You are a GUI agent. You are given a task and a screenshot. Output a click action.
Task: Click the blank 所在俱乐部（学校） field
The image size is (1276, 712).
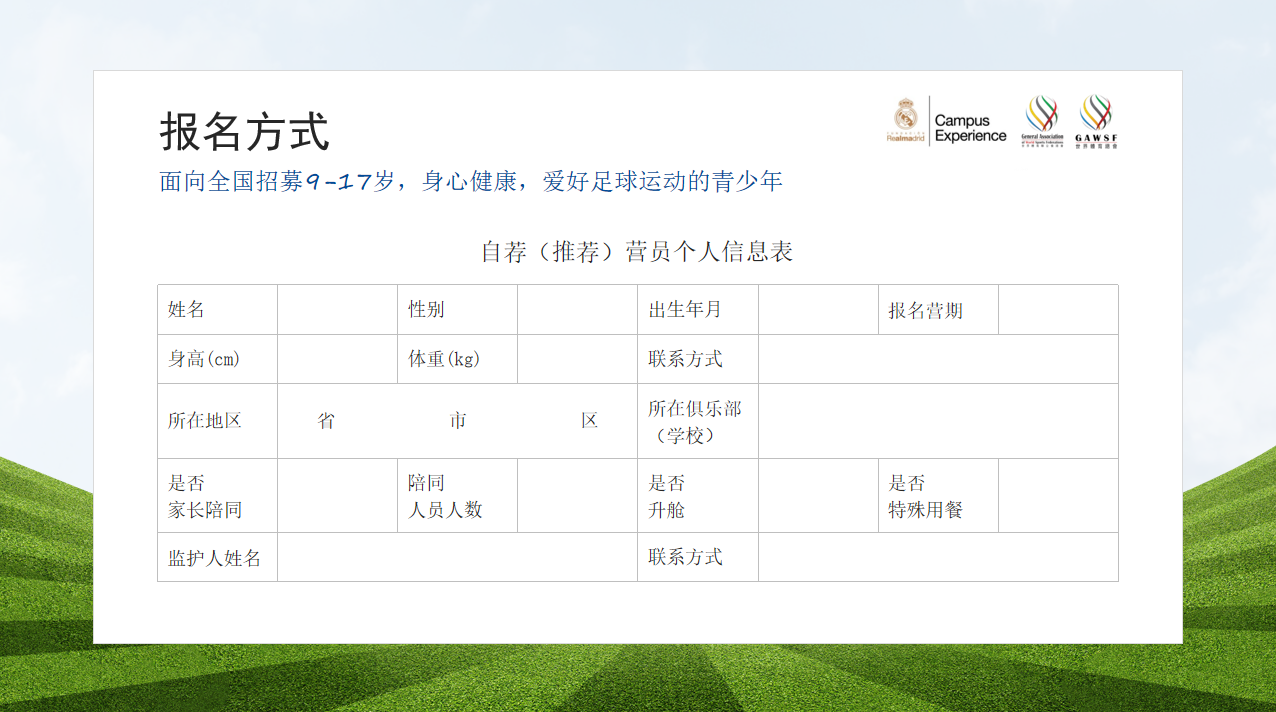938,421
